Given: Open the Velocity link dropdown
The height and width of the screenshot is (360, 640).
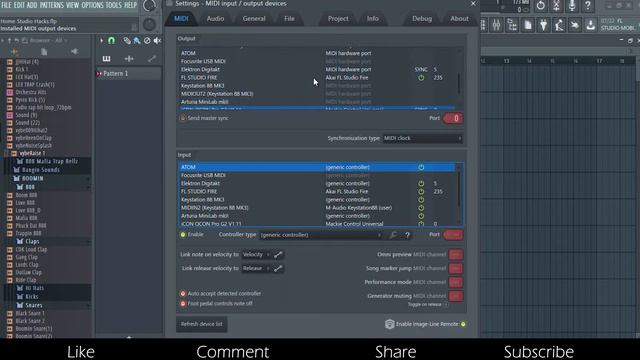Looking at the screenshot, I should click(257, 255).
